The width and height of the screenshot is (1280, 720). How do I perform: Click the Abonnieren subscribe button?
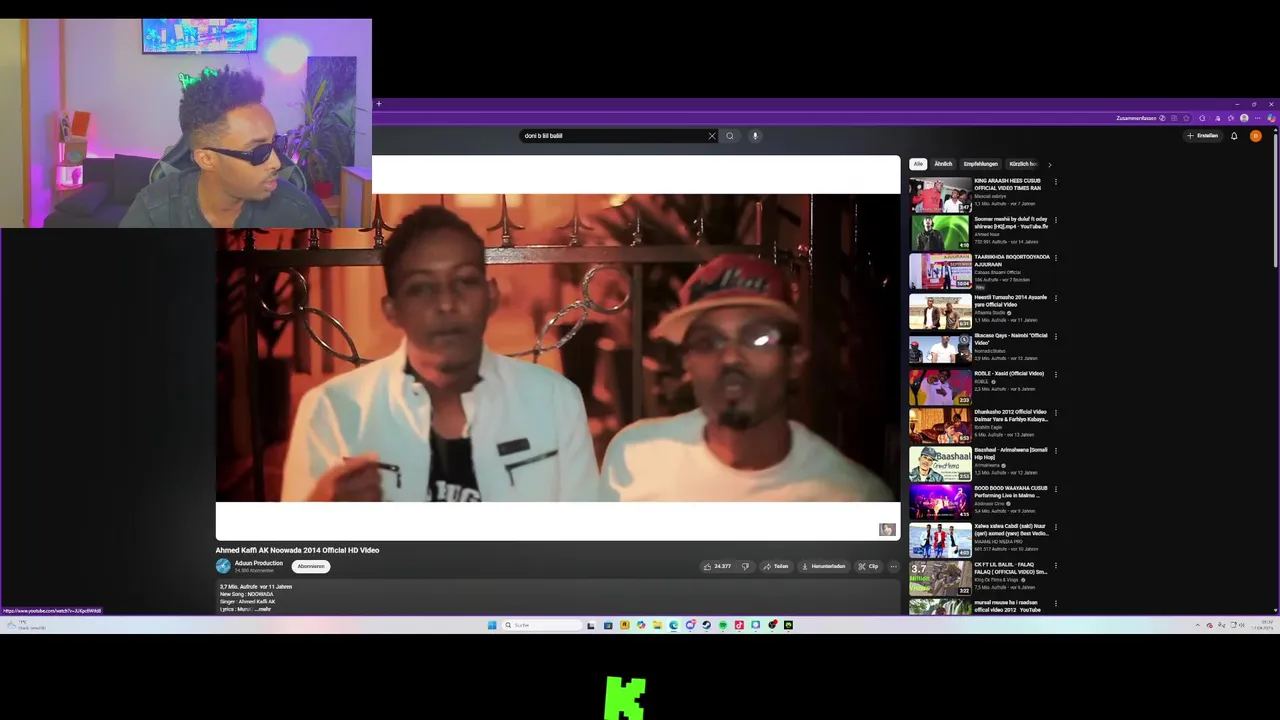pos(311,566)
